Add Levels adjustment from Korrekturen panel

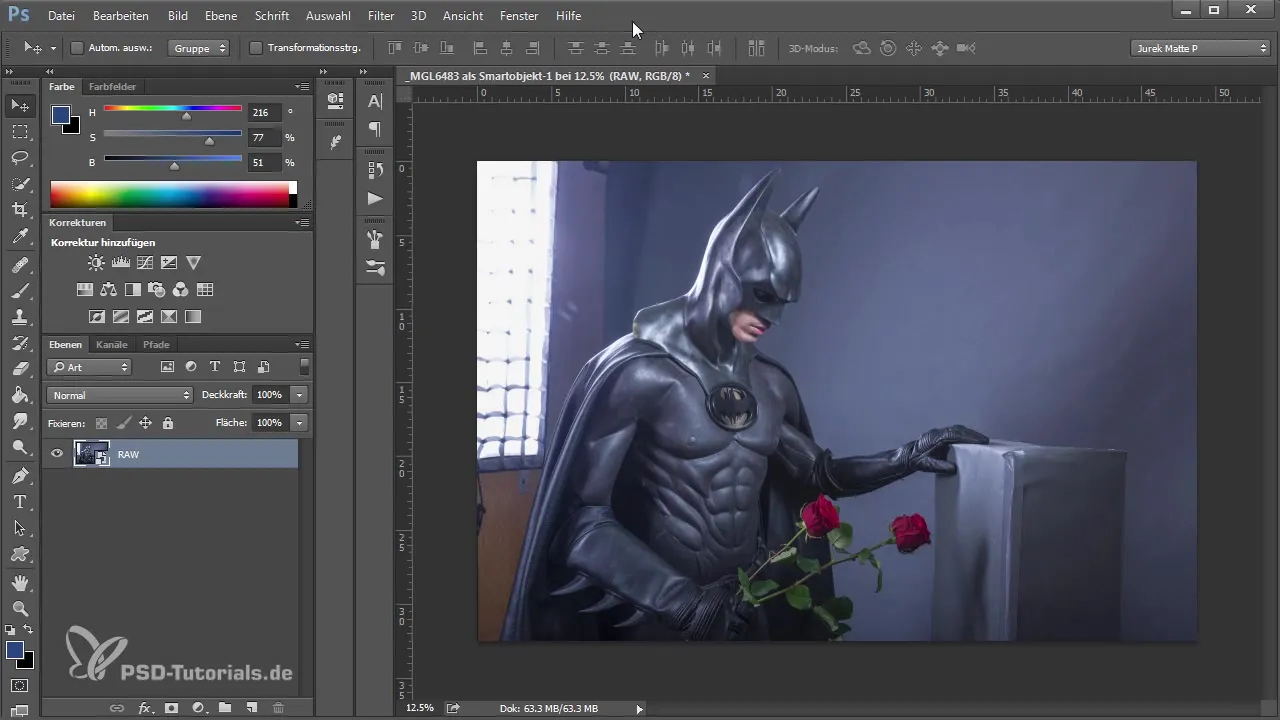point(121,263)
